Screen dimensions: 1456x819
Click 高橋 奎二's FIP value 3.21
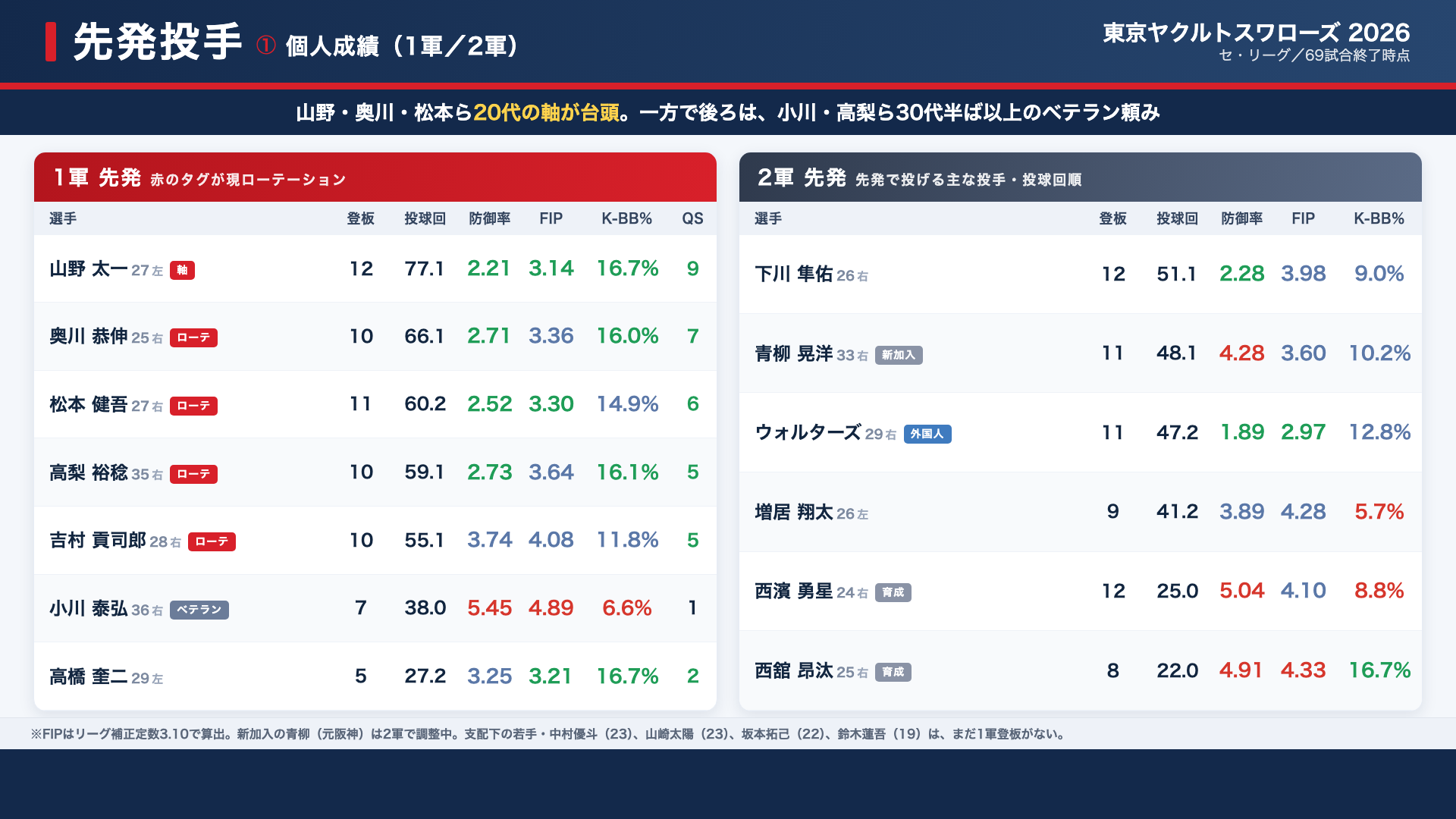point(551,676)
